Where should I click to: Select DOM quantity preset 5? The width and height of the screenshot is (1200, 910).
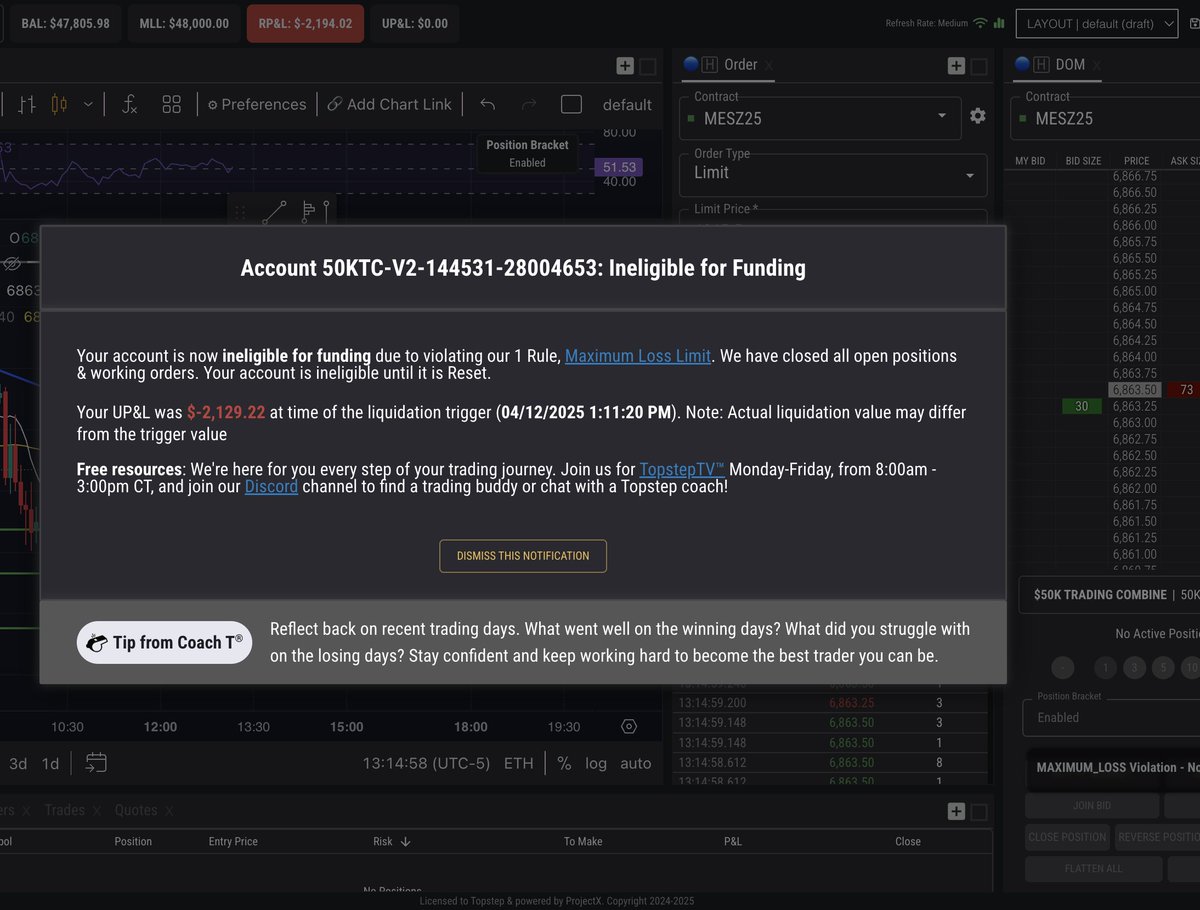click(1162, 668)
